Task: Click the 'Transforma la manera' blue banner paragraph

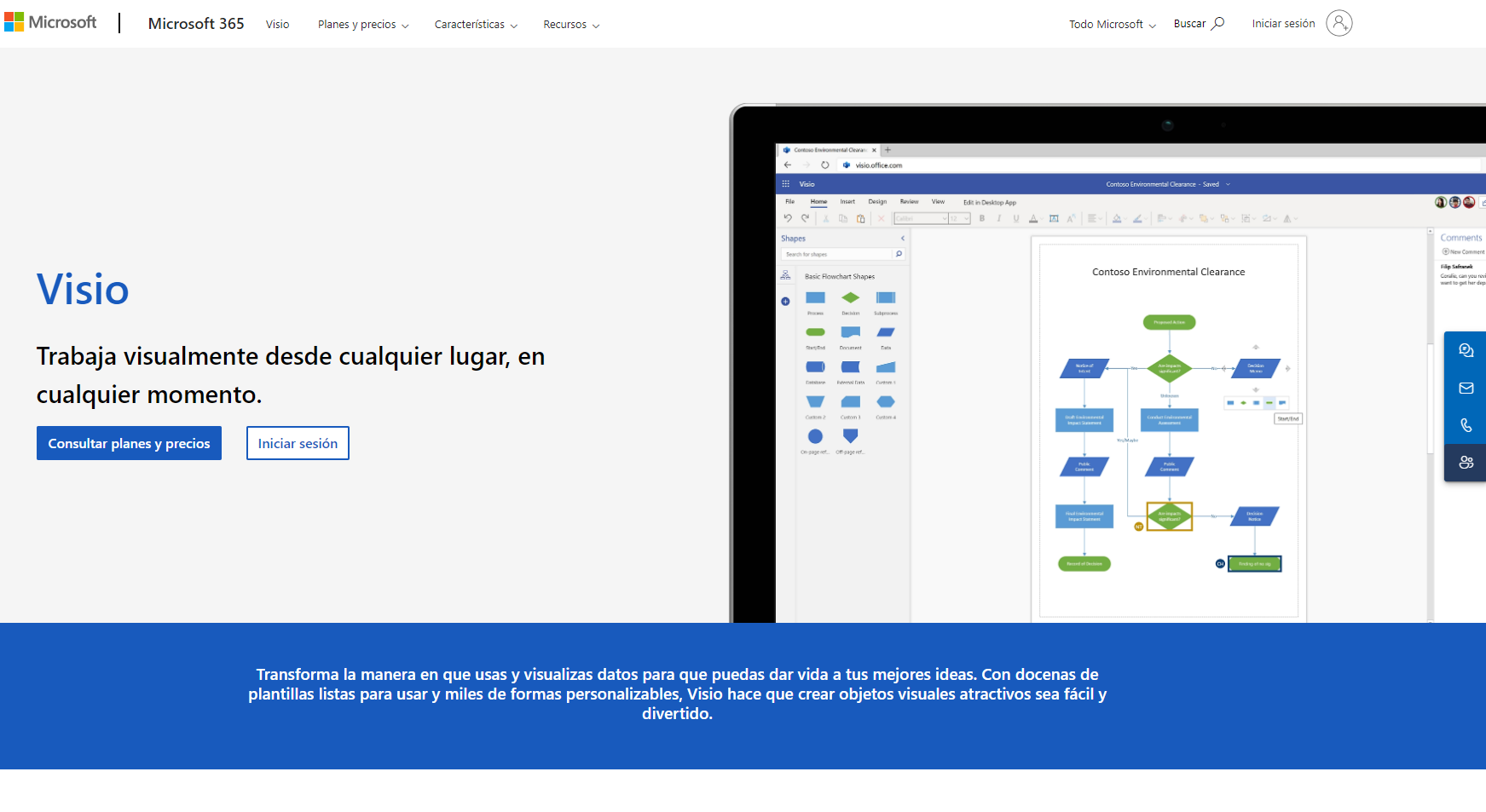Action: click(677, 694)
